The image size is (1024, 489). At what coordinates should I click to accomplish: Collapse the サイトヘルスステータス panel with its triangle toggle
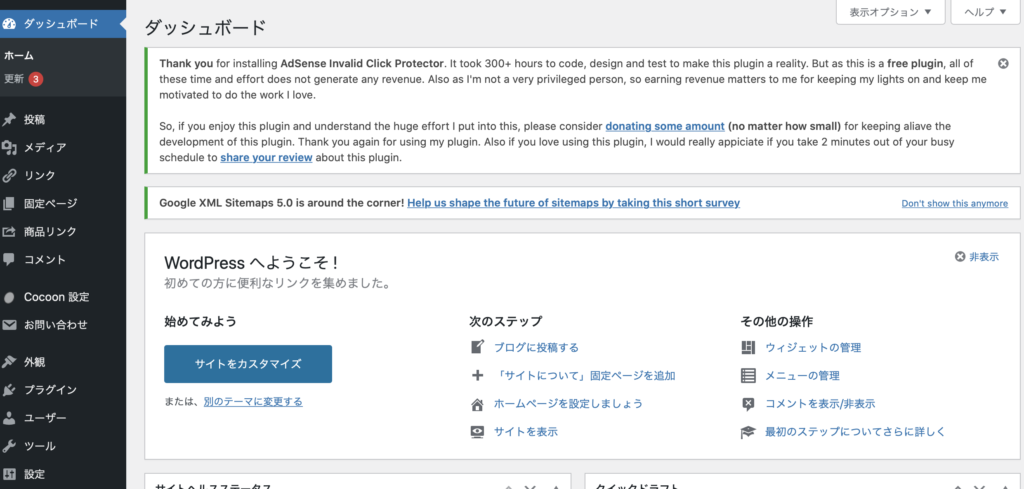point(556,487)
